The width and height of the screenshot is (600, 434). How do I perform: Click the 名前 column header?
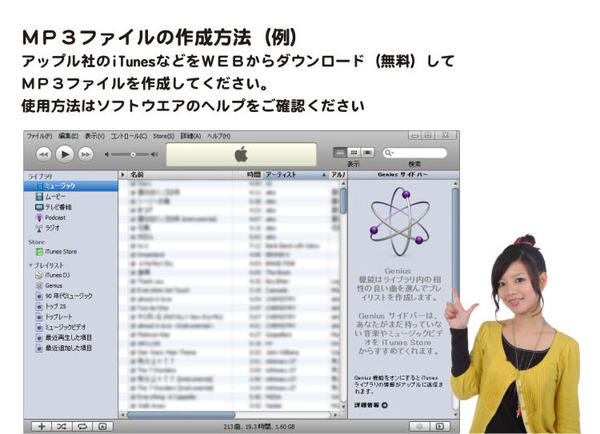[180, 175]
